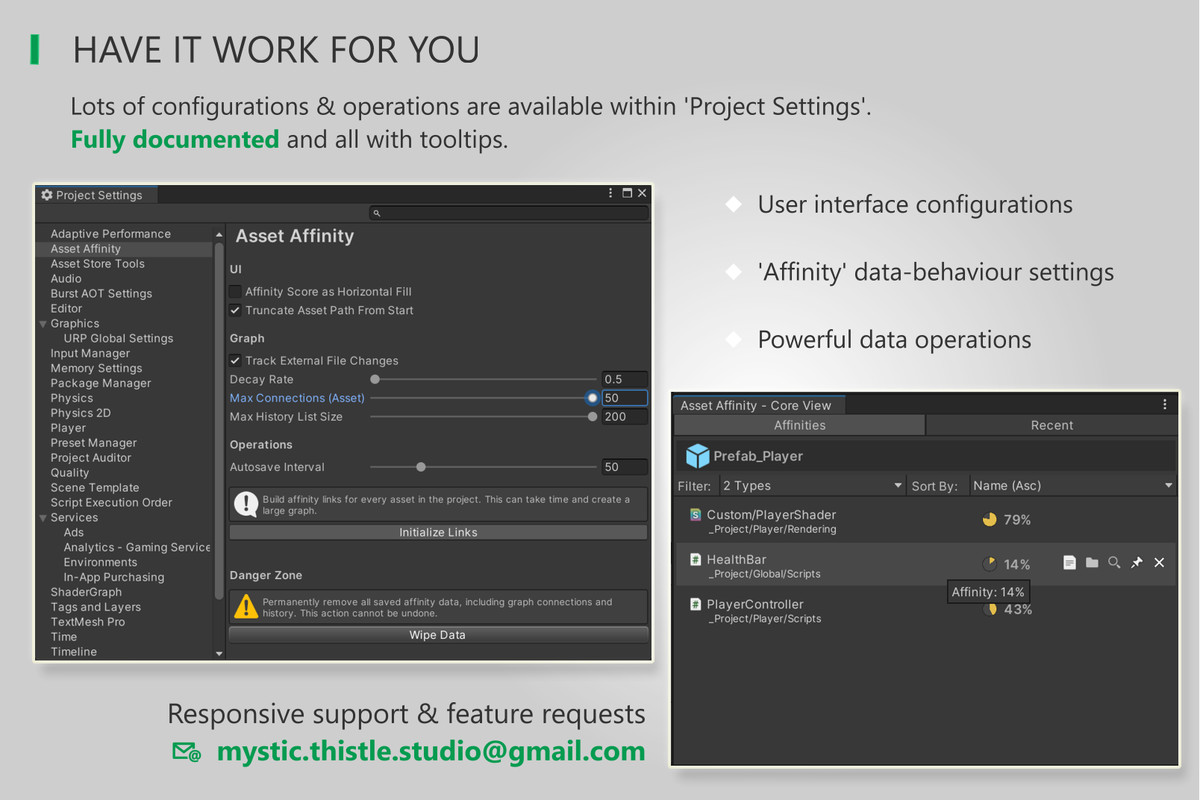Collapse the Services tree section
This screenshot has width=1200, height=800.
tap(43, 518)
